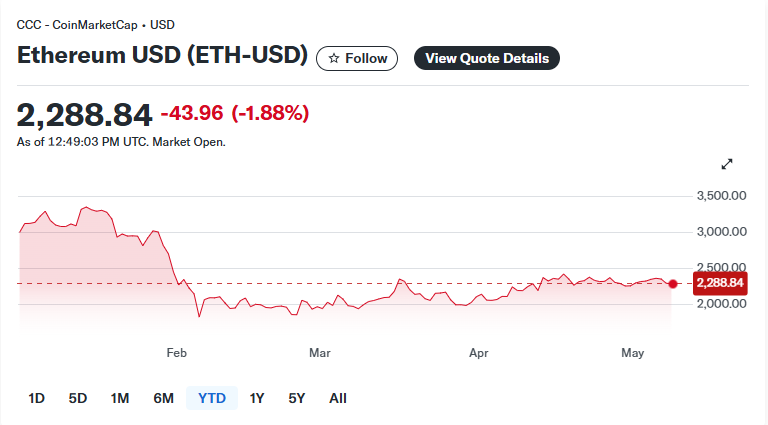Select the 1D time range
768x425 pixels.
pos(37,398)
